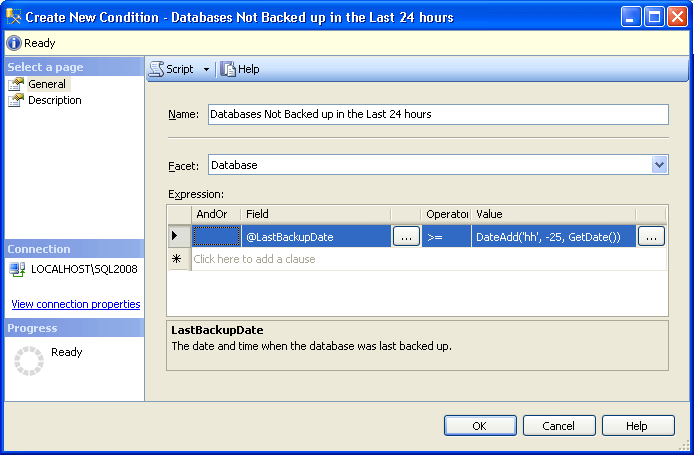
Task: Click the Connection section header
Action: point(74,249)
